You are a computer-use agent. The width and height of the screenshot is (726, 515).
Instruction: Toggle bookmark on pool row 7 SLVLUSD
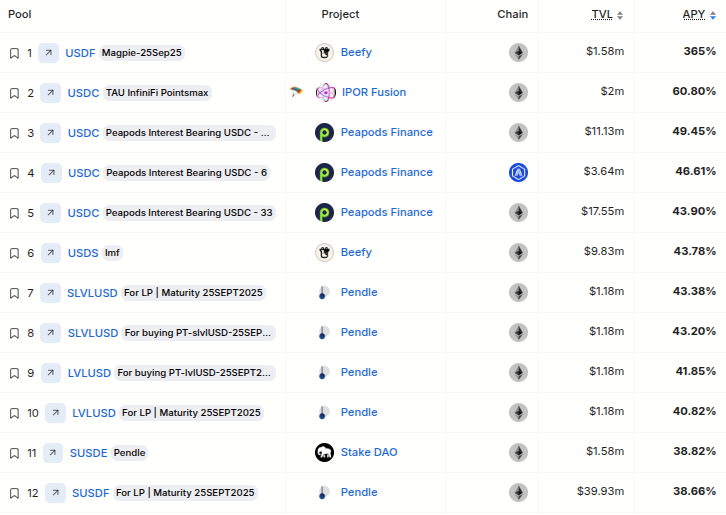click(14, 293)
